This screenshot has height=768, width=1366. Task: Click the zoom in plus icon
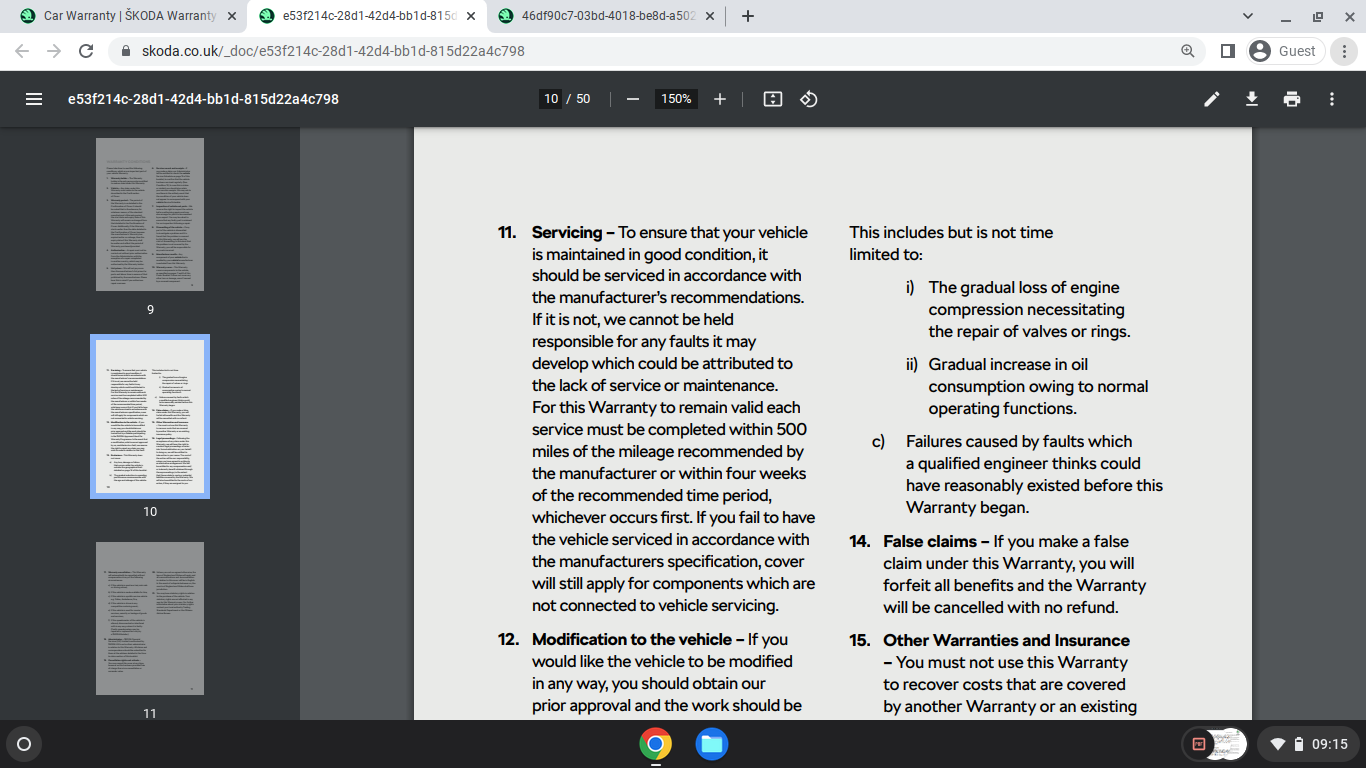click(720, 99)
